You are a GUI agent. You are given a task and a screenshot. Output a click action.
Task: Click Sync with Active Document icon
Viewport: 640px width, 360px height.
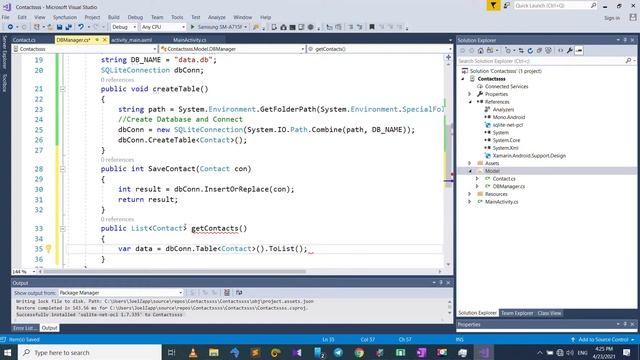click(x=521, y=51)
